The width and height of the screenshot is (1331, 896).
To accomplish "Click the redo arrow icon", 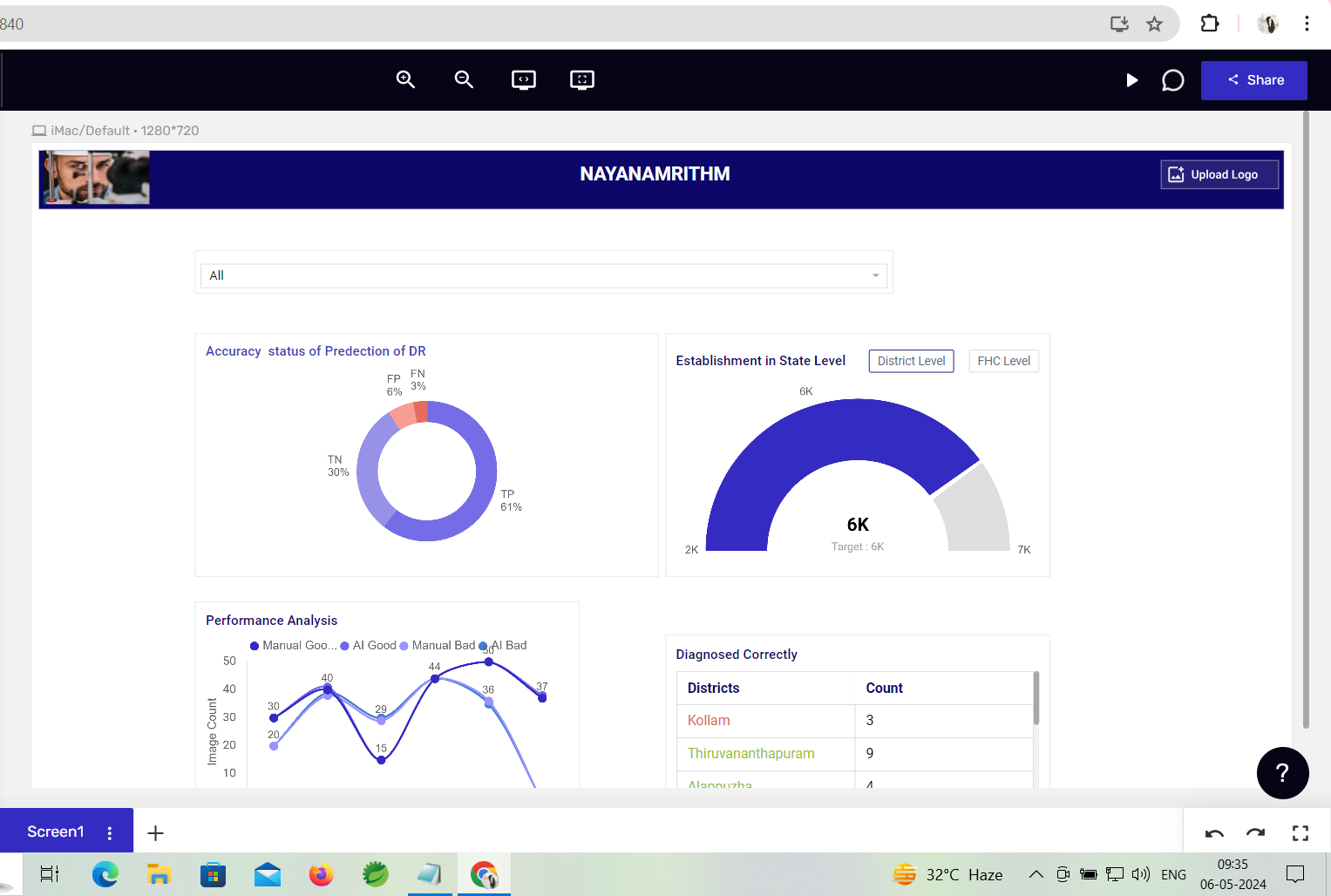I will [x=1255, y=833].
